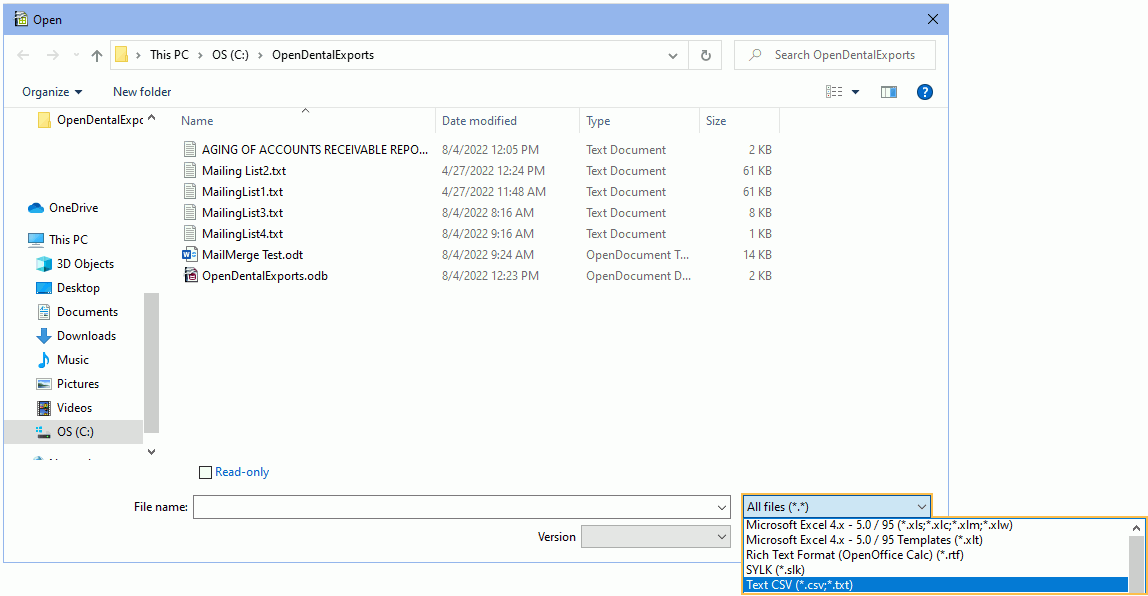Go forward with the Forward arrow
1148x596 pixels.
click(x=53, y=55)
